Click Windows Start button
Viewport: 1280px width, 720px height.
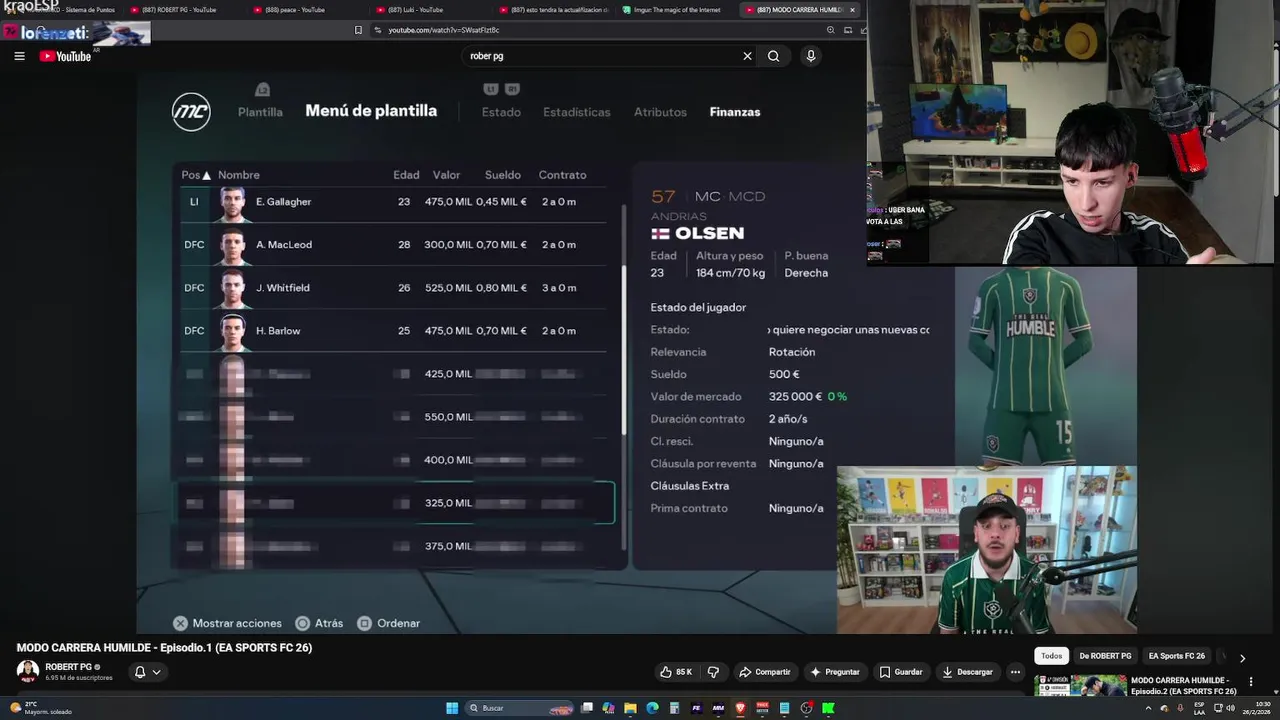(452, 708)
